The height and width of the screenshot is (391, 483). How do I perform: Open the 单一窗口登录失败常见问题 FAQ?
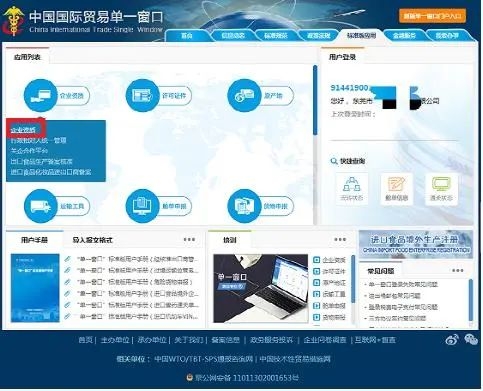coord(403,284)
